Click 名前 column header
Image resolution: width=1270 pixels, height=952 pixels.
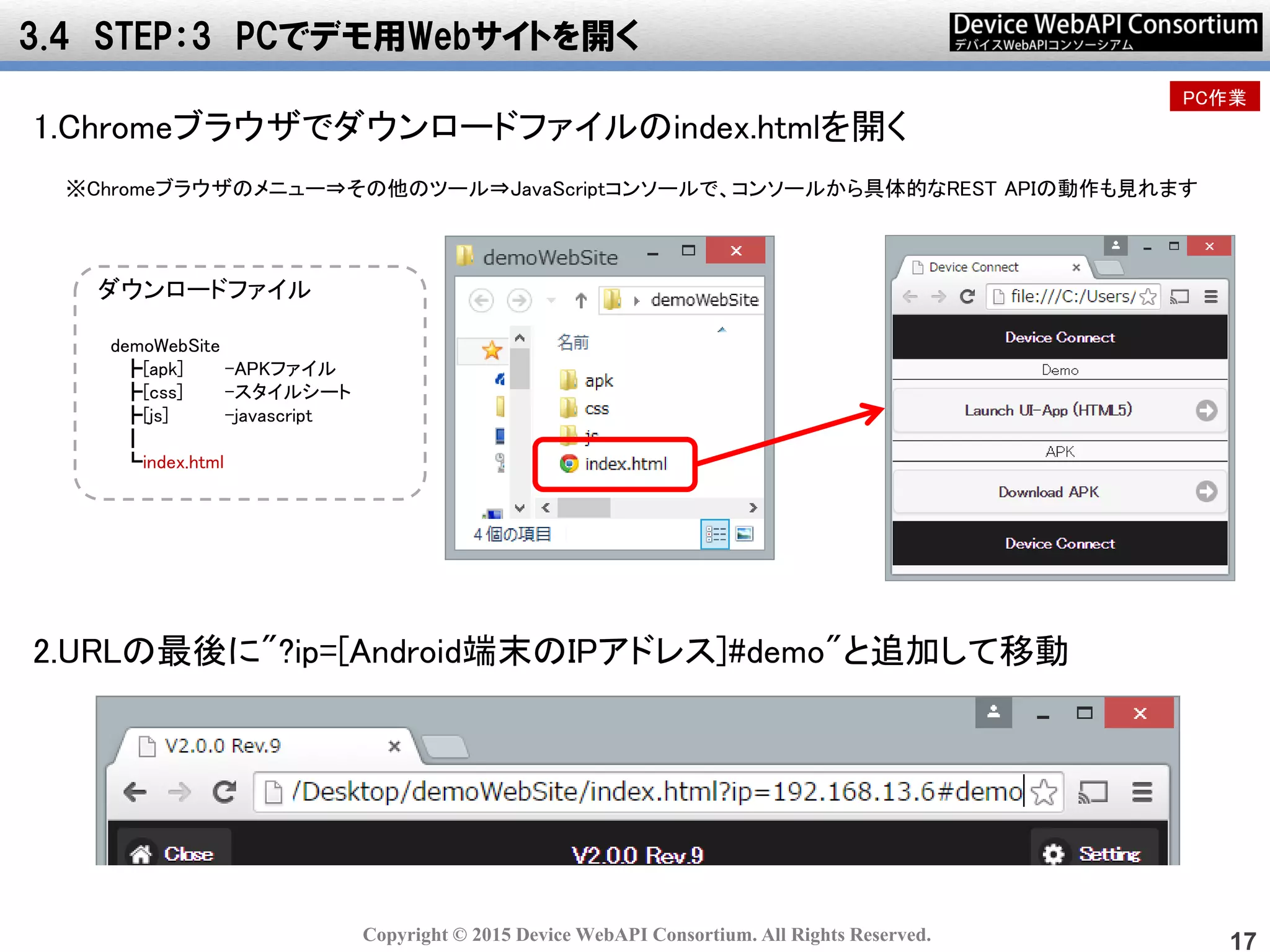click(573, 342)
